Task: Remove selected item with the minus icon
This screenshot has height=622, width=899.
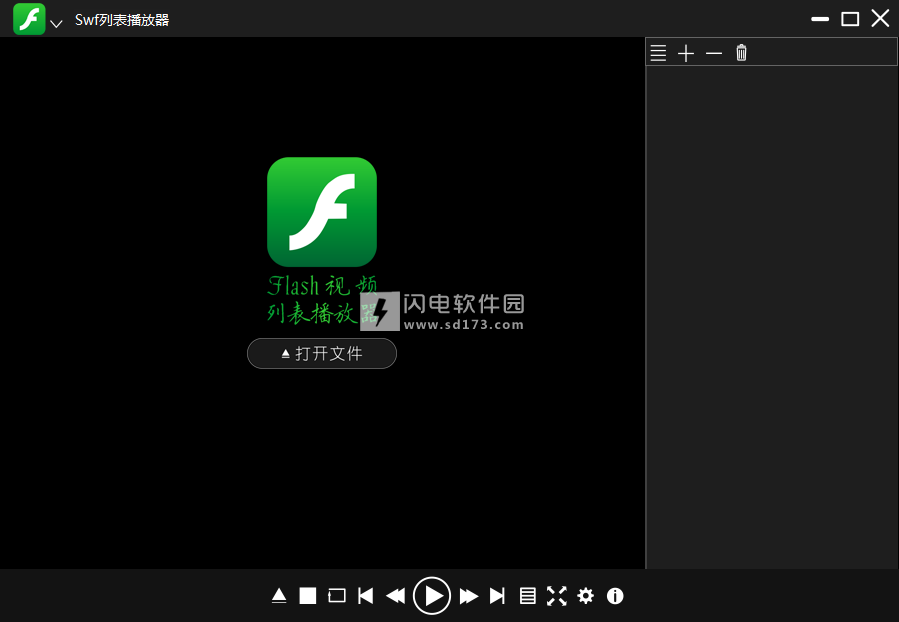Action: click(x=714, y=53)
